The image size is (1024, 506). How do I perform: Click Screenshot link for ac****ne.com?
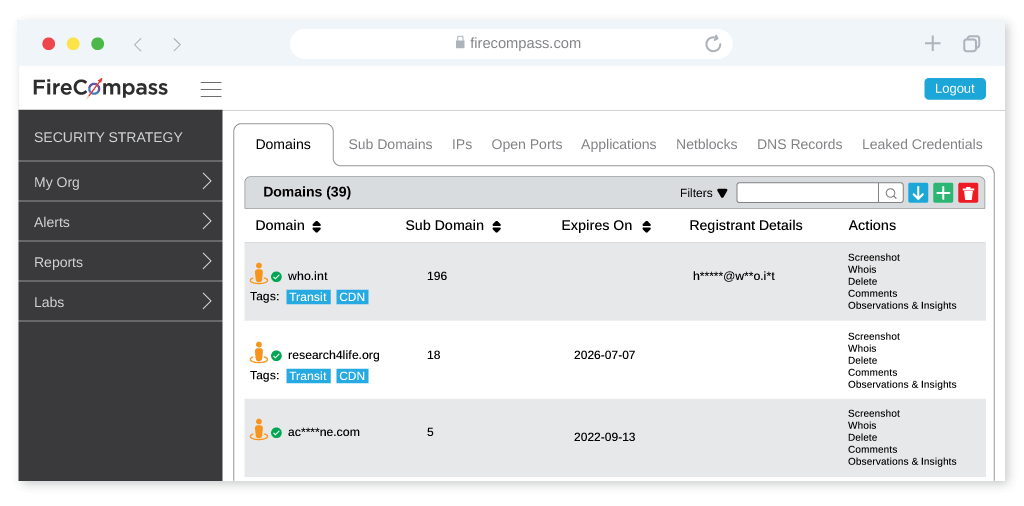point(874,413)
